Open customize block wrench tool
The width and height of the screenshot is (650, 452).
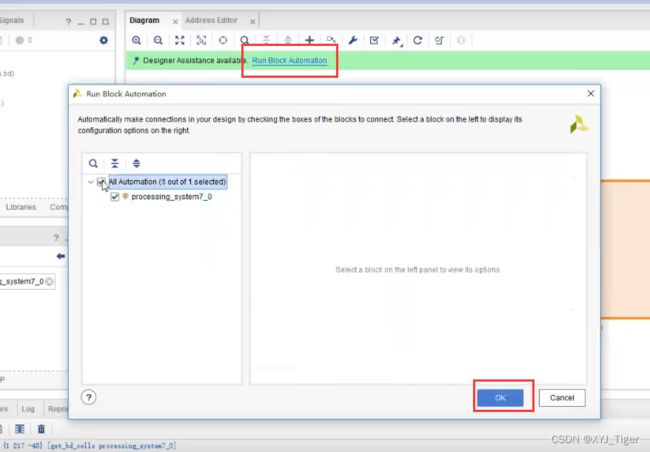tap(353, 40)
